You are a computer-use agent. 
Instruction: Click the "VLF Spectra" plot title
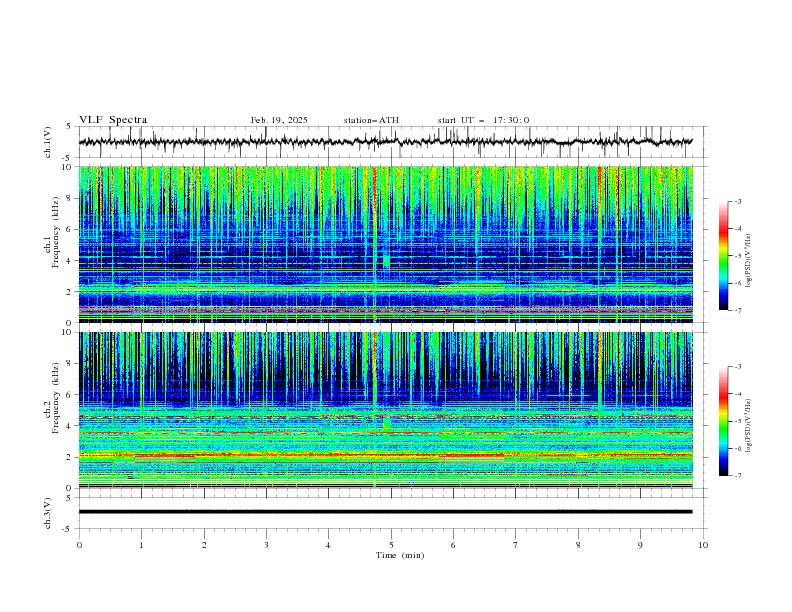click(113, 120)
